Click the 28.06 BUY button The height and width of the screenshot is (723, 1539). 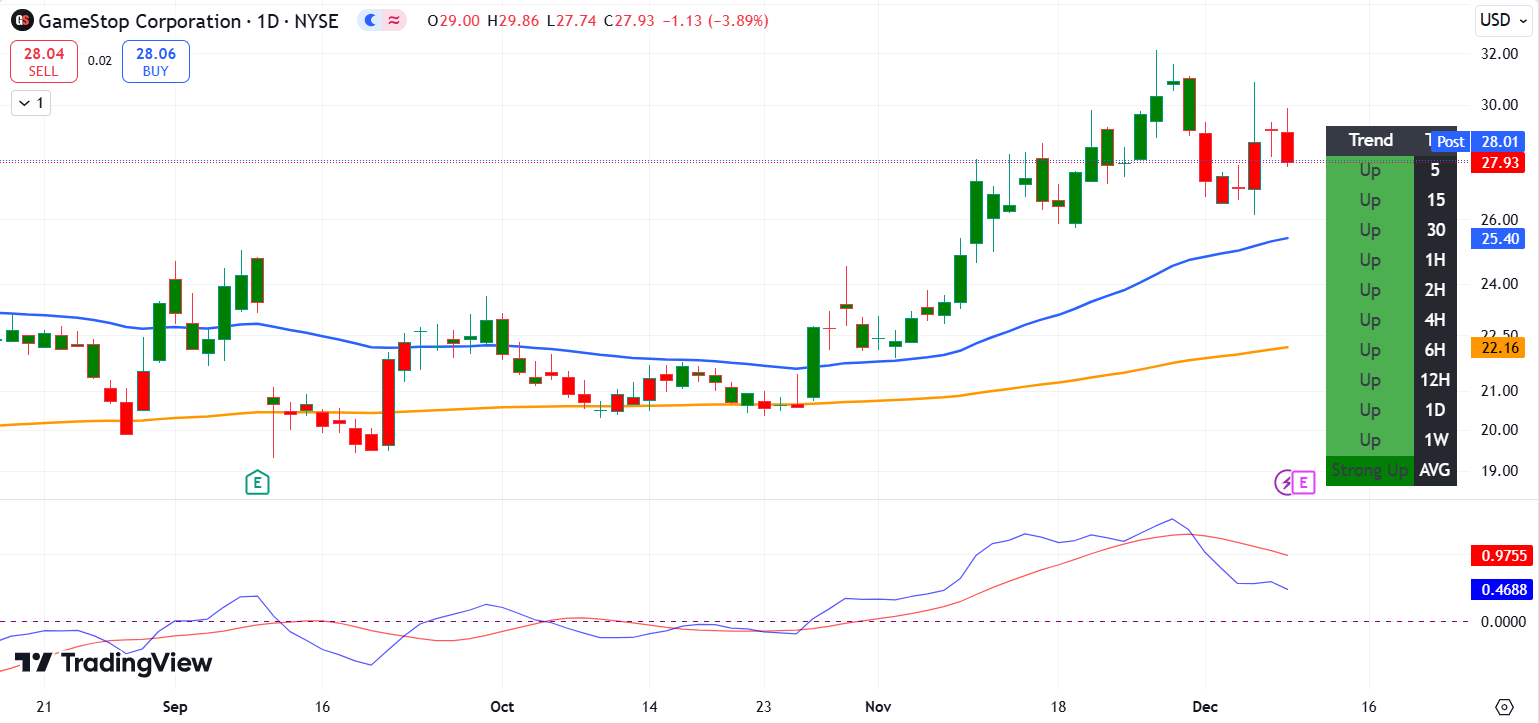[156, 61]
